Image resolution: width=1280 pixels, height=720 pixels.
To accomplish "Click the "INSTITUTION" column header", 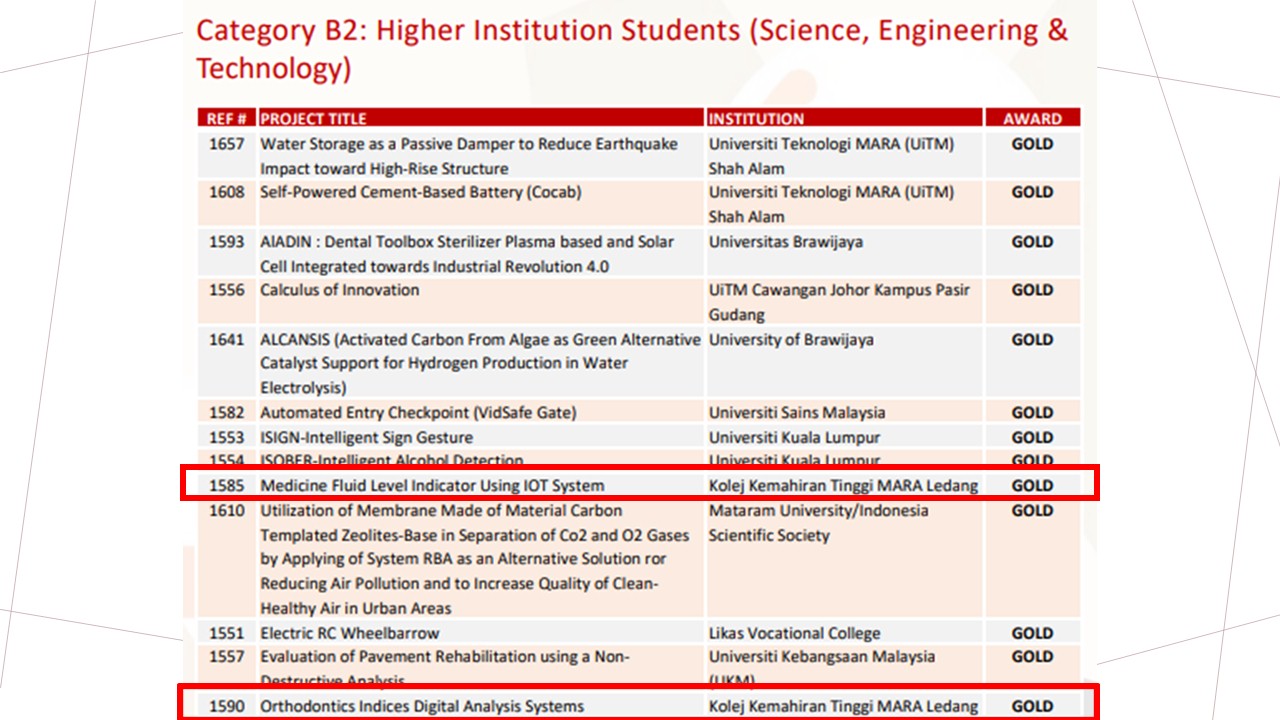I will pos(756,118).
